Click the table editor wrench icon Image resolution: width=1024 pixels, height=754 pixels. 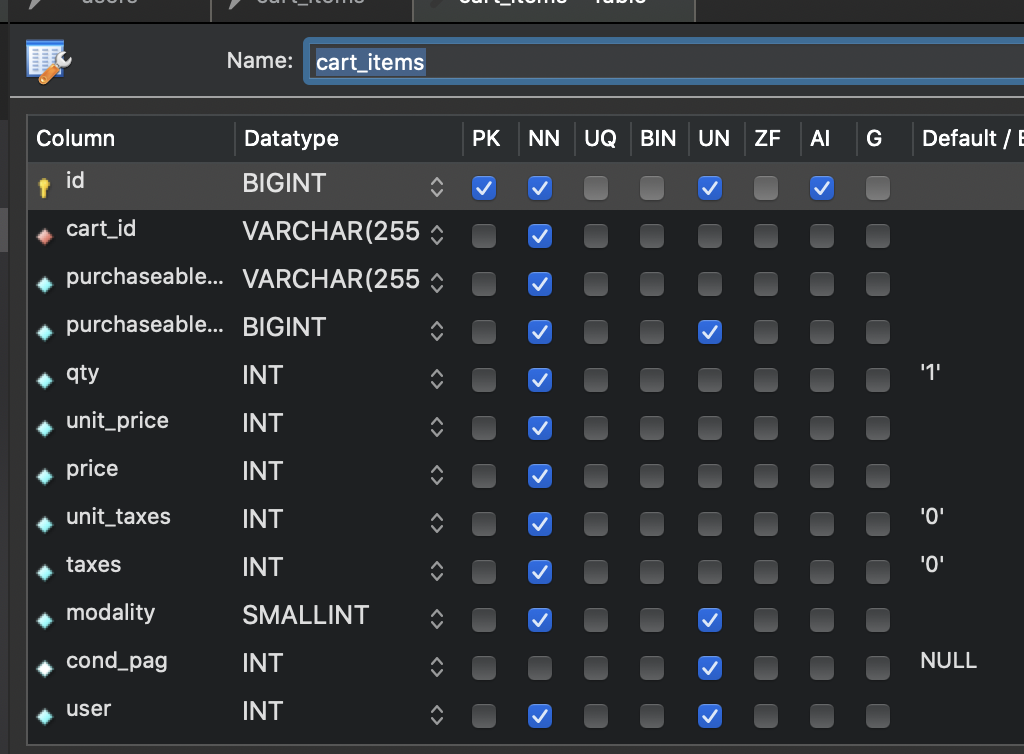point(49,61)
